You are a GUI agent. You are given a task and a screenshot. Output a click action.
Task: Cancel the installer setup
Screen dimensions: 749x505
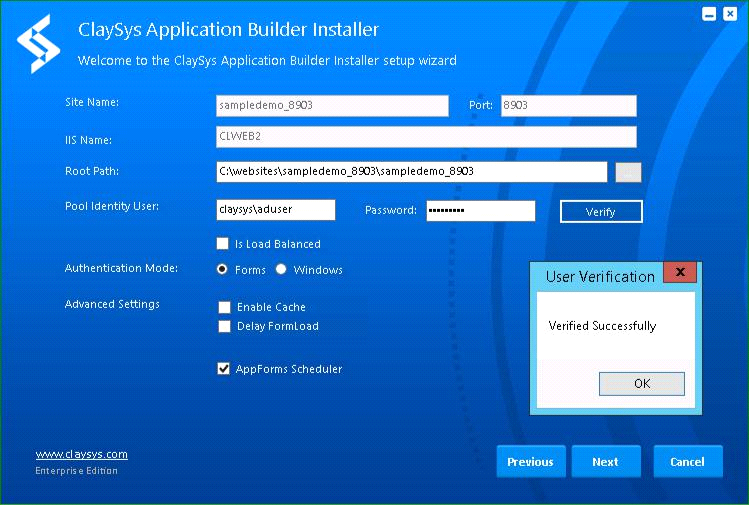pos(687,462)
